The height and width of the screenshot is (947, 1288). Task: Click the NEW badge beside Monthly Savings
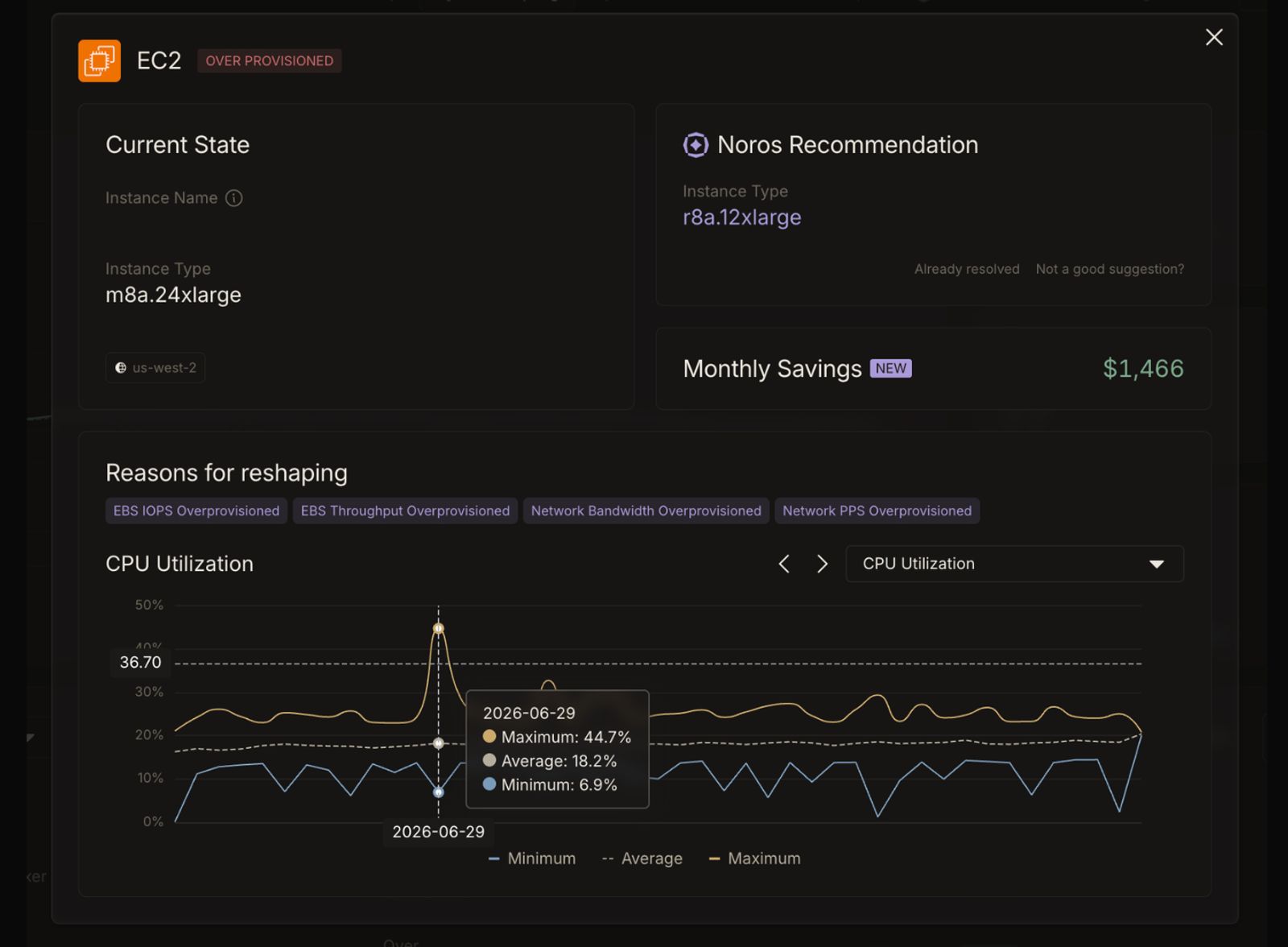890,368
